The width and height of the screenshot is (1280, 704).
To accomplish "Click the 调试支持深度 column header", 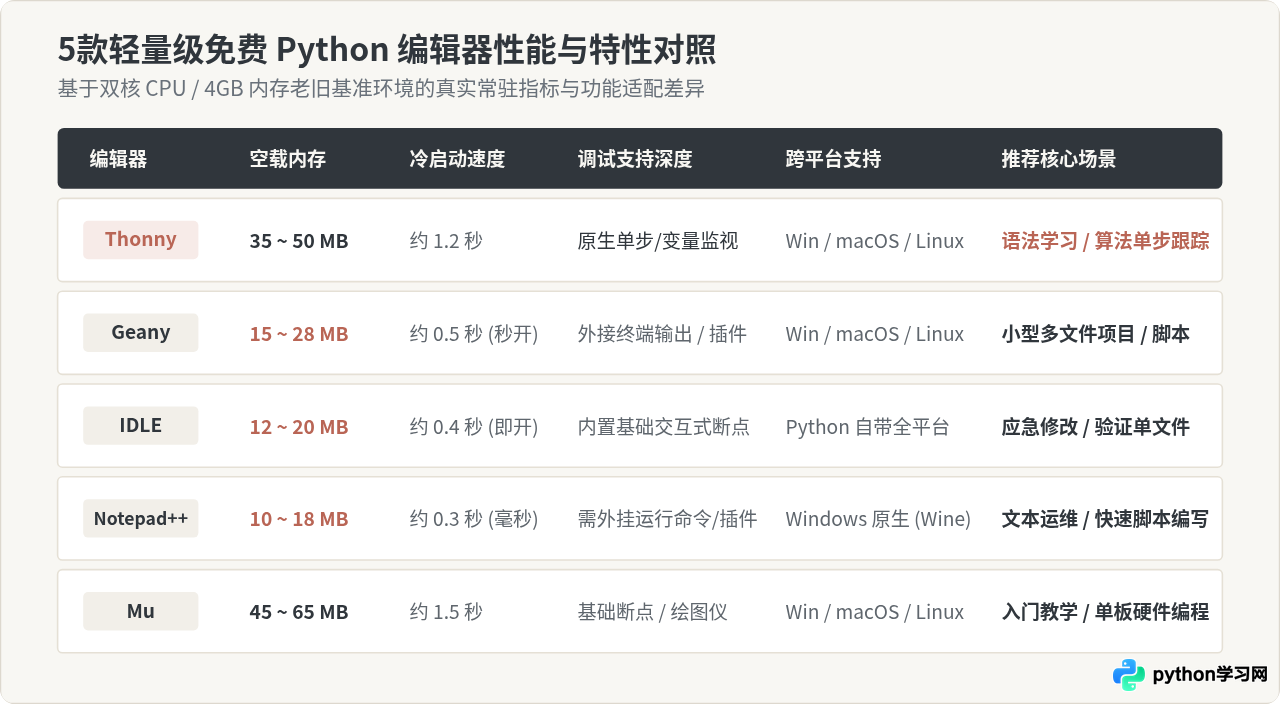I will coord(635,159).
